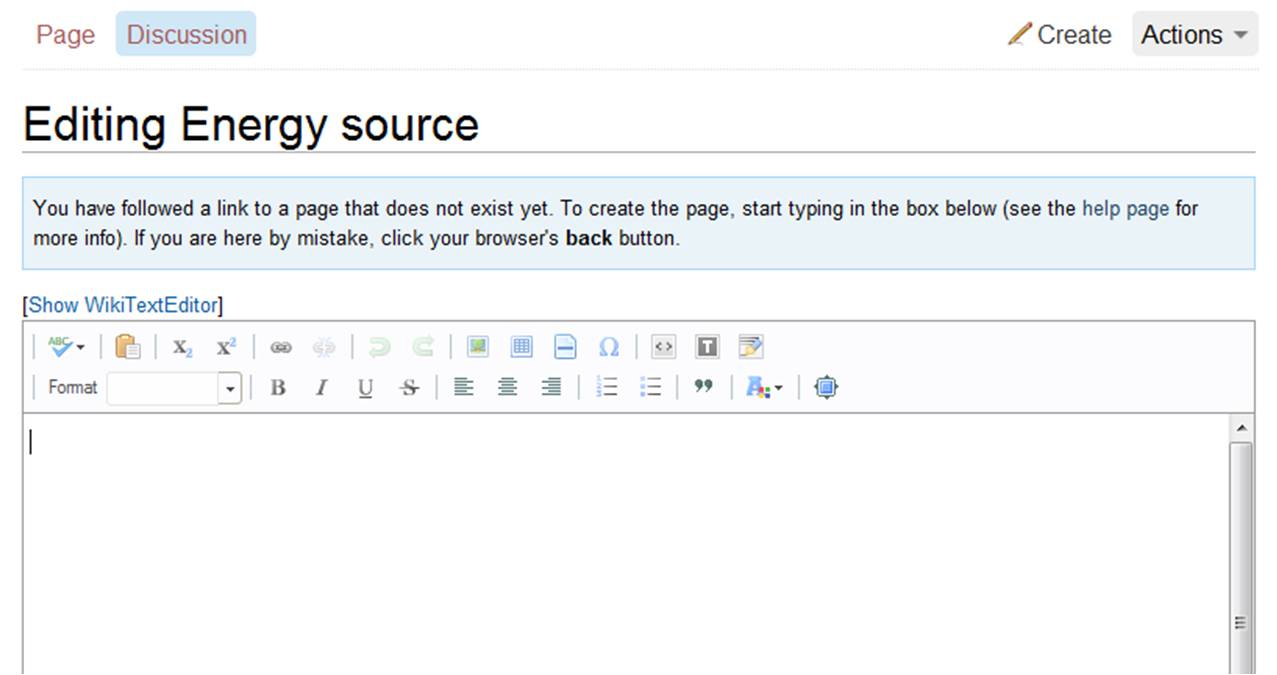Toggle bold formatting
1277x675 pixels.
coord(278,388)
